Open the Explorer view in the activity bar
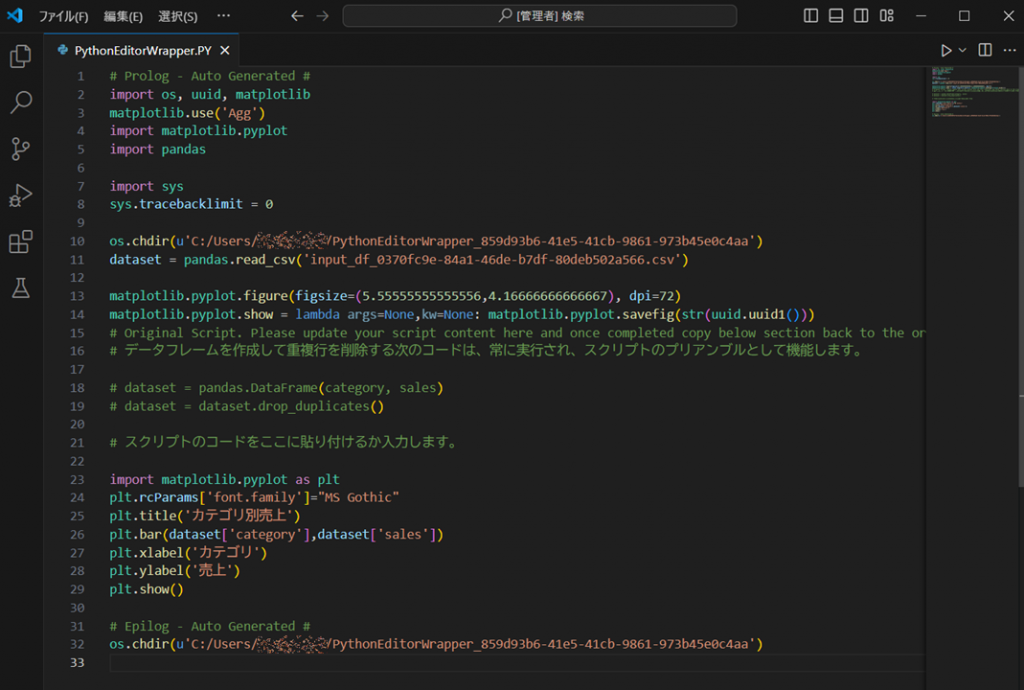This screenshot has width=1024, height=690. pos(20,58)
